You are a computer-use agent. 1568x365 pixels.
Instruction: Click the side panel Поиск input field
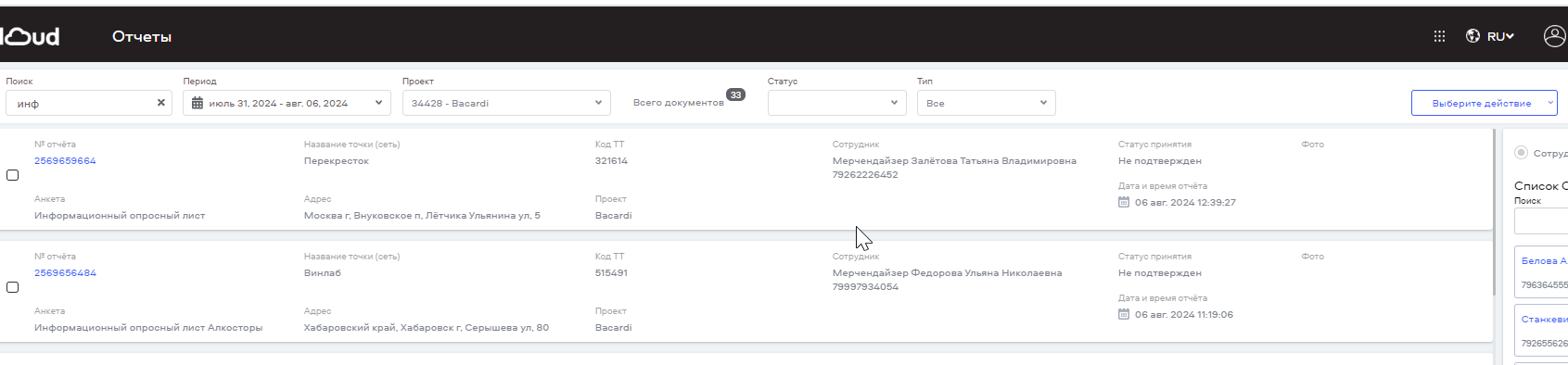[1541, 220]
